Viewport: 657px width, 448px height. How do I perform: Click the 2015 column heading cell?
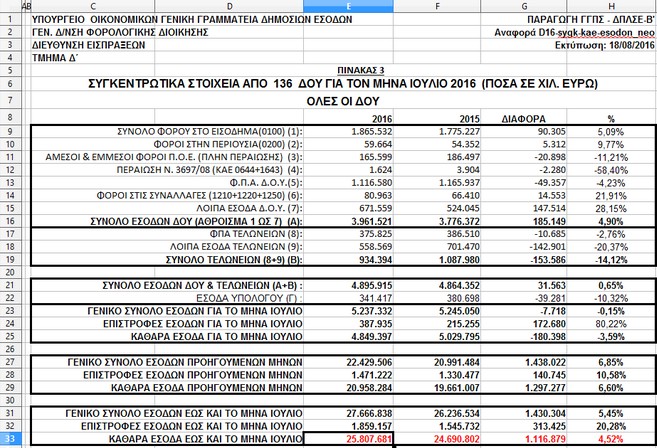(437, 119)
